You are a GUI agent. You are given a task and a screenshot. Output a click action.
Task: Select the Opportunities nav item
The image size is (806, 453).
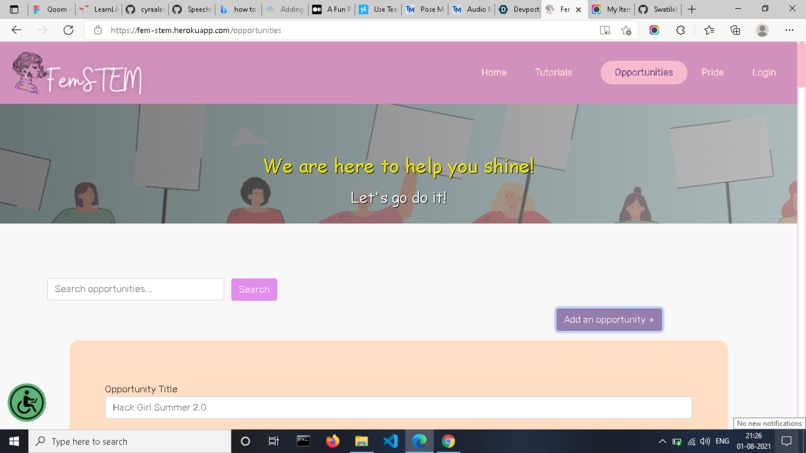click(x=644, y=73)
